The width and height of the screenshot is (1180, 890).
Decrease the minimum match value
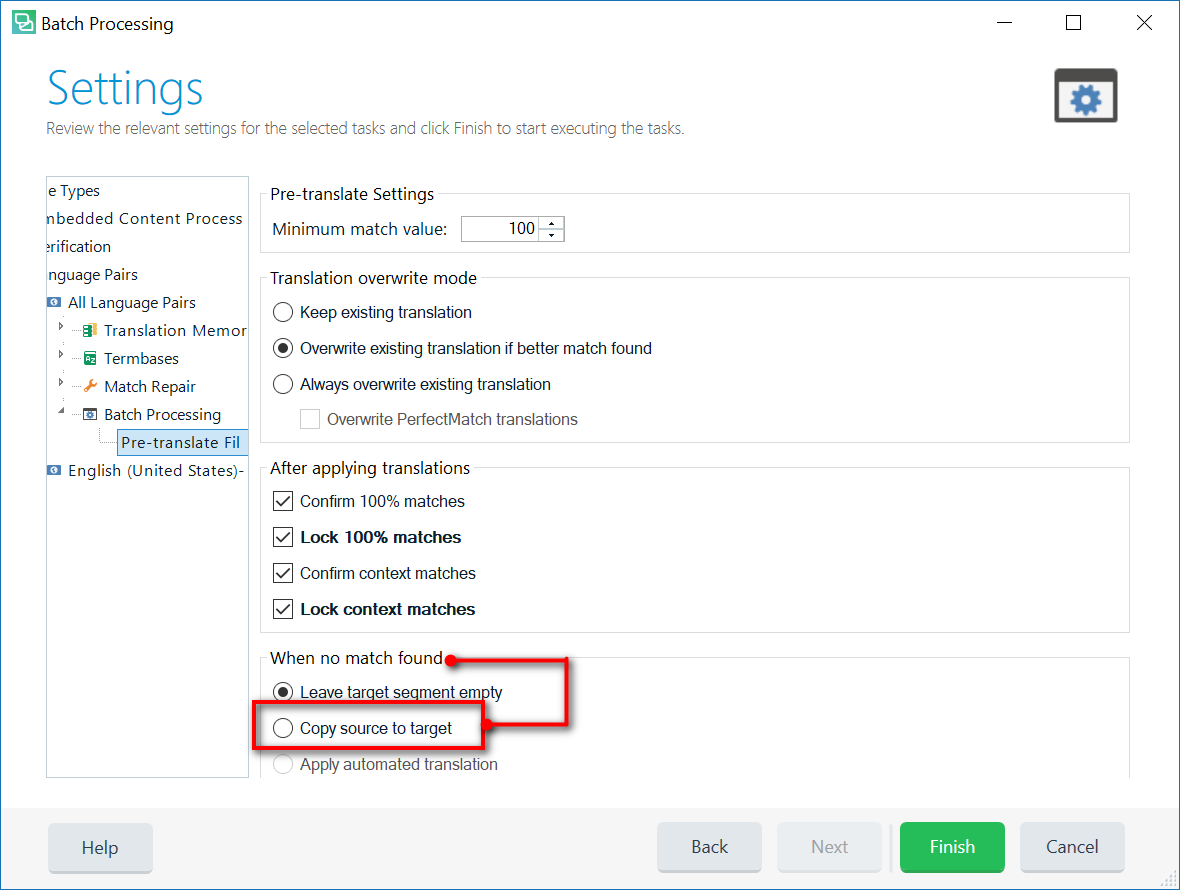pos(552,235)
